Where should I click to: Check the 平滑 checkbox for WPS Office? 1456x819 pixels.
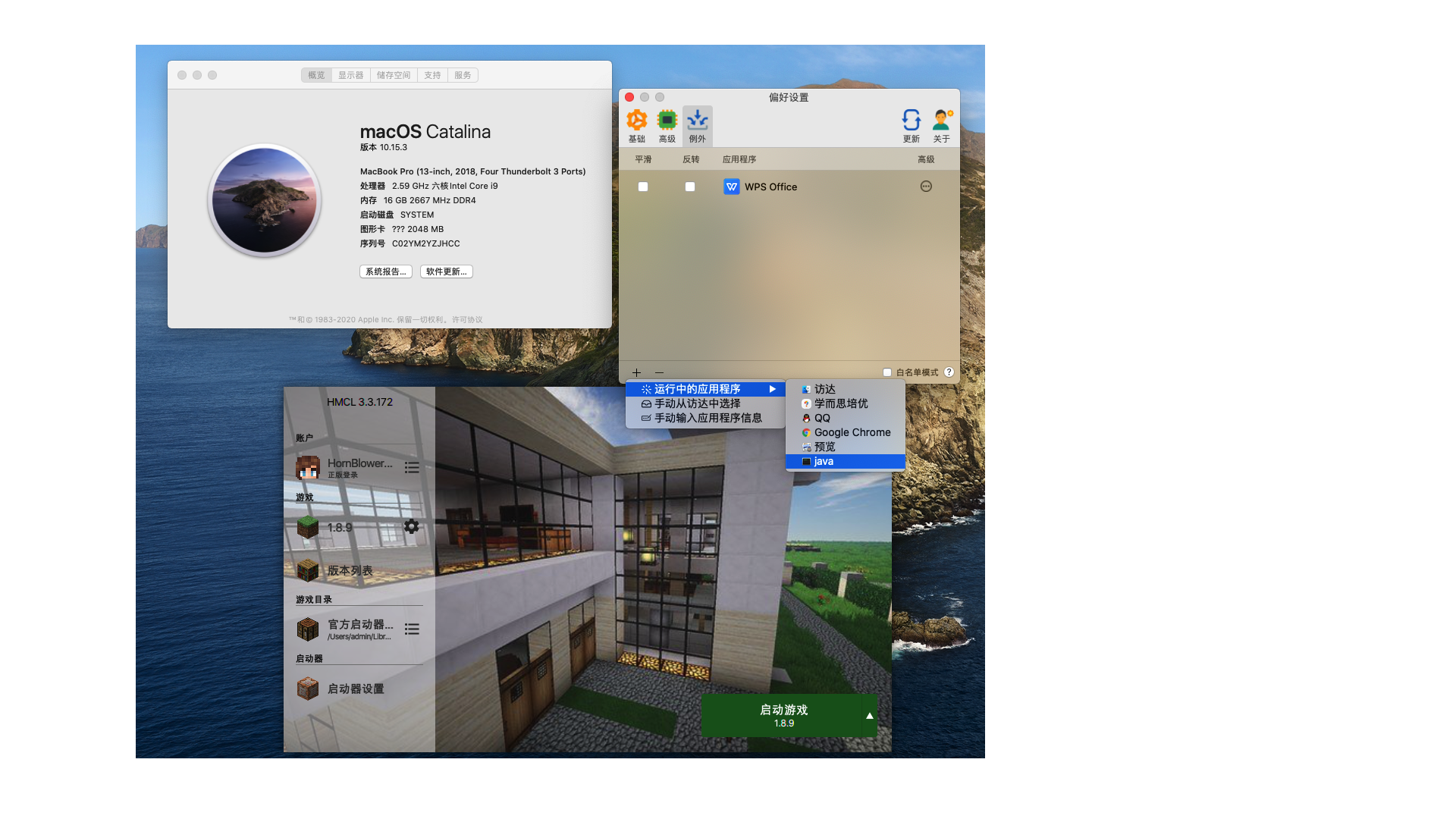[x=642, y=187]
